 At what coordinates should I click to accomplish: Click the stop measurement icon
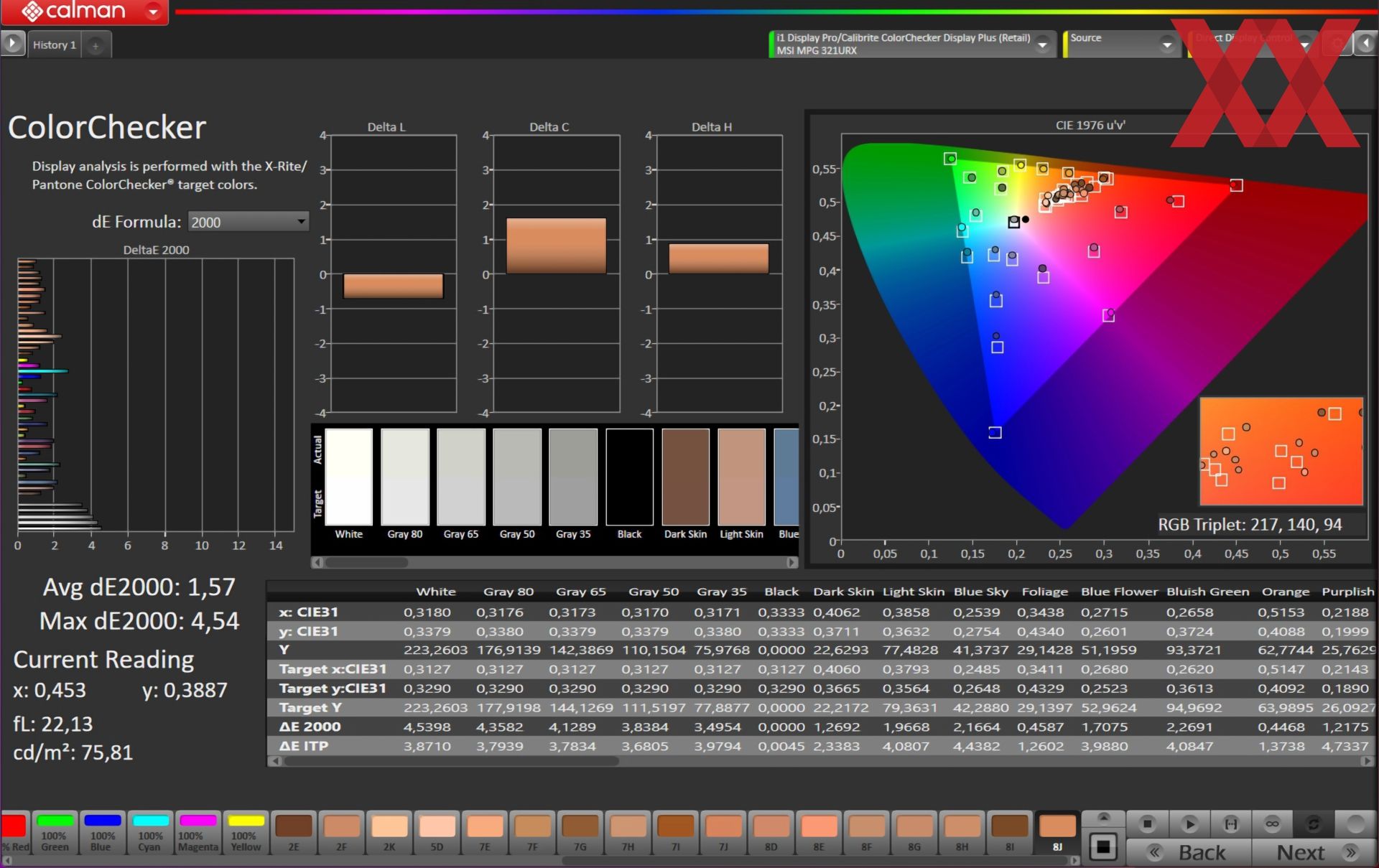(x=1147, y=823)
